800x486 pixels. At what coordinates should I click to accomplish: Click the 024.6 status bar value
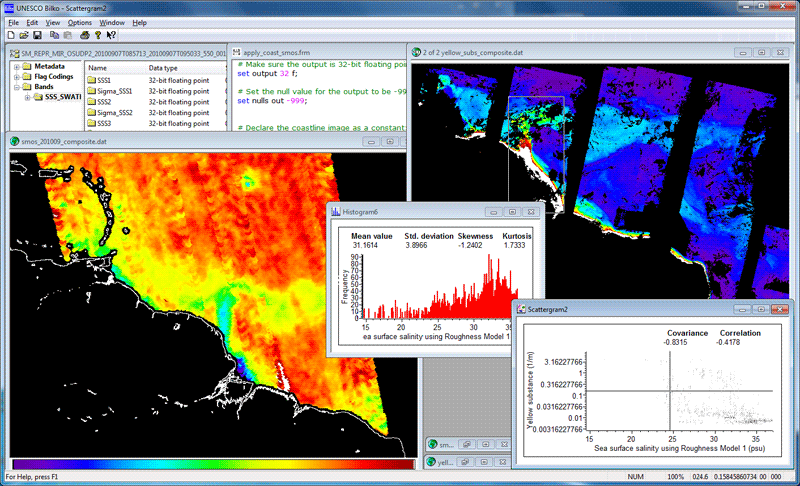pos(700,476)
